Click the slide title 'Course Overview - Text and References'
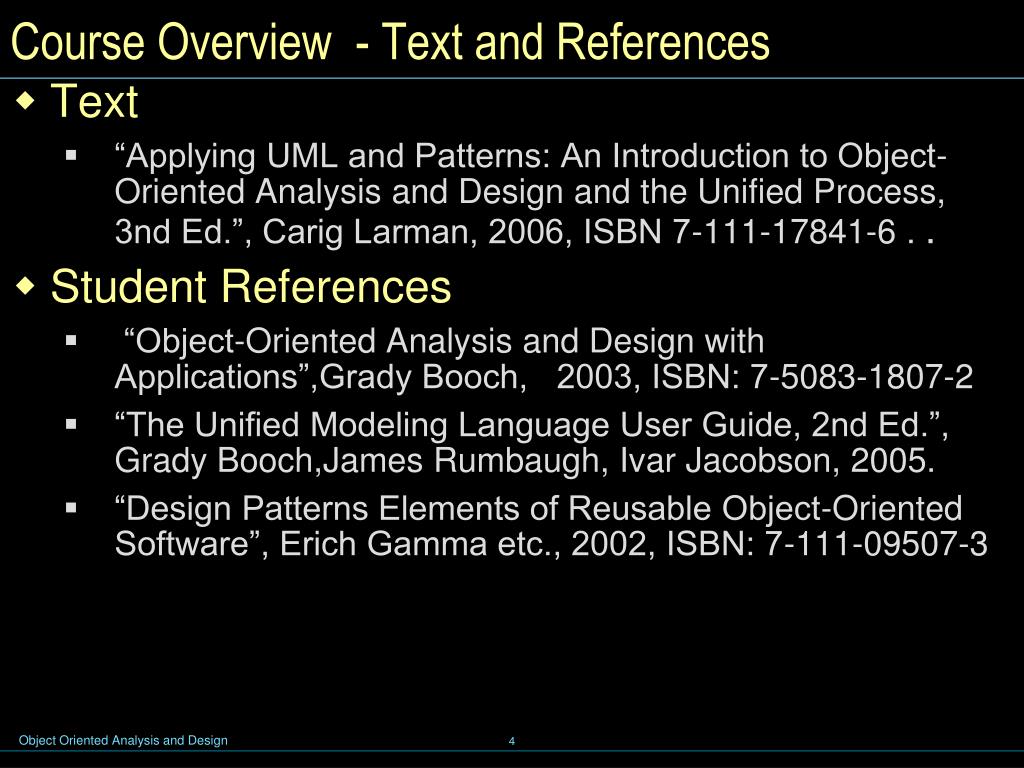This screenshot has height=768, width=1024. tap(391, 42)
